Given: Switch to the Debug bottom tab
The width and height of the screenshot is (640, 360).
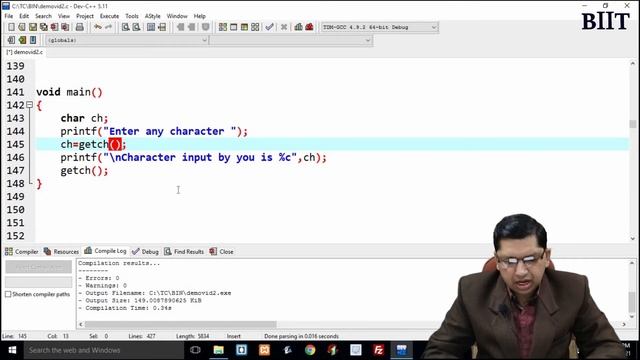Looking at the screenshot, I should pos(145,251).
